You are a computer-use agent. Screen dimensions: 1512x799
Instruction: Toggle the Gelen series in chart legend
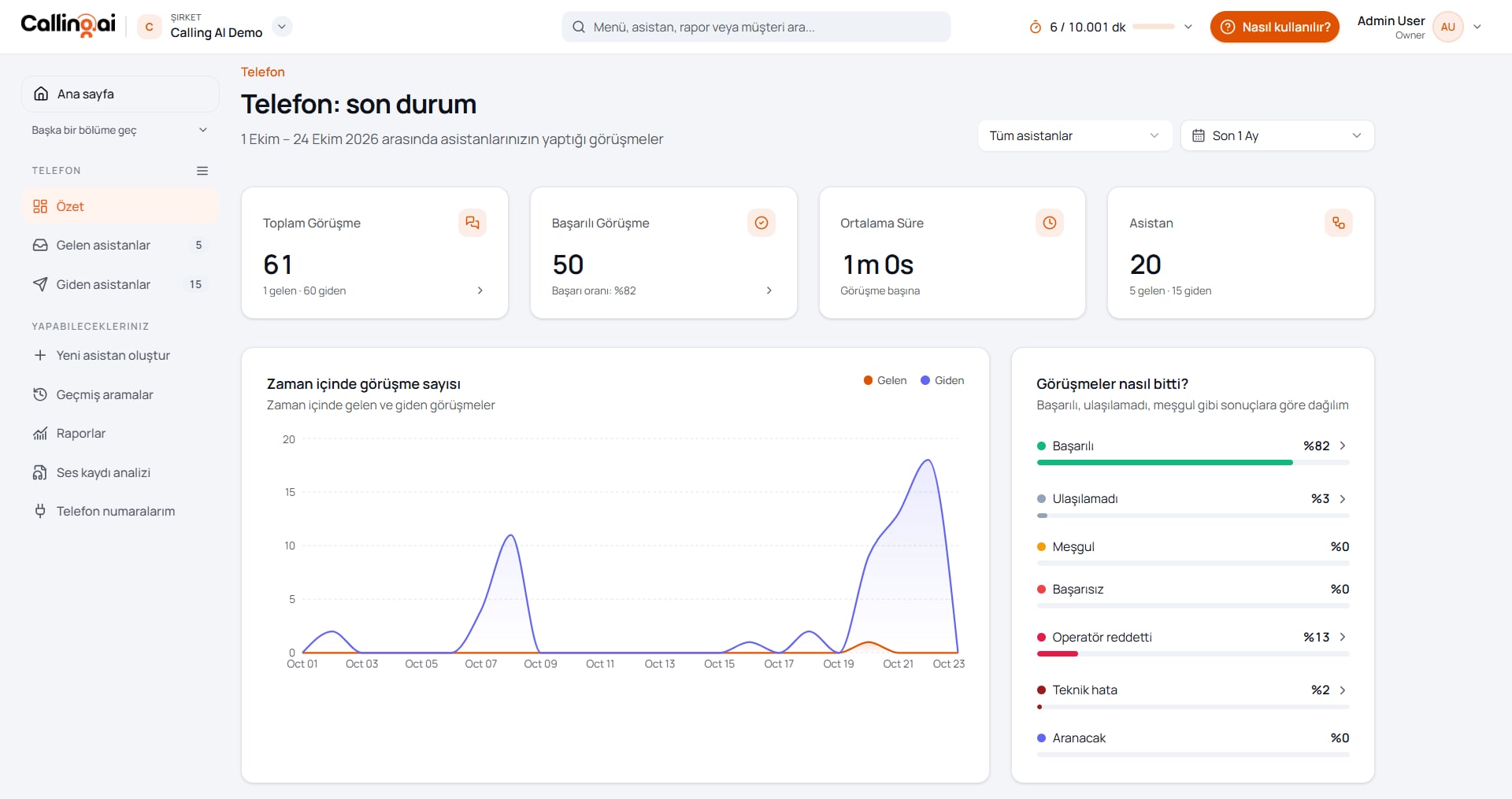tap(885, 380)
